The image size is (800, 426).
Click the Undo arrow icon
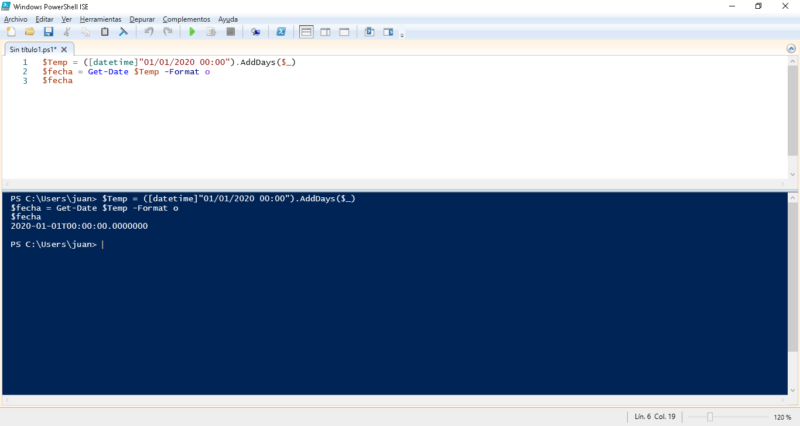tap(149, 32)
